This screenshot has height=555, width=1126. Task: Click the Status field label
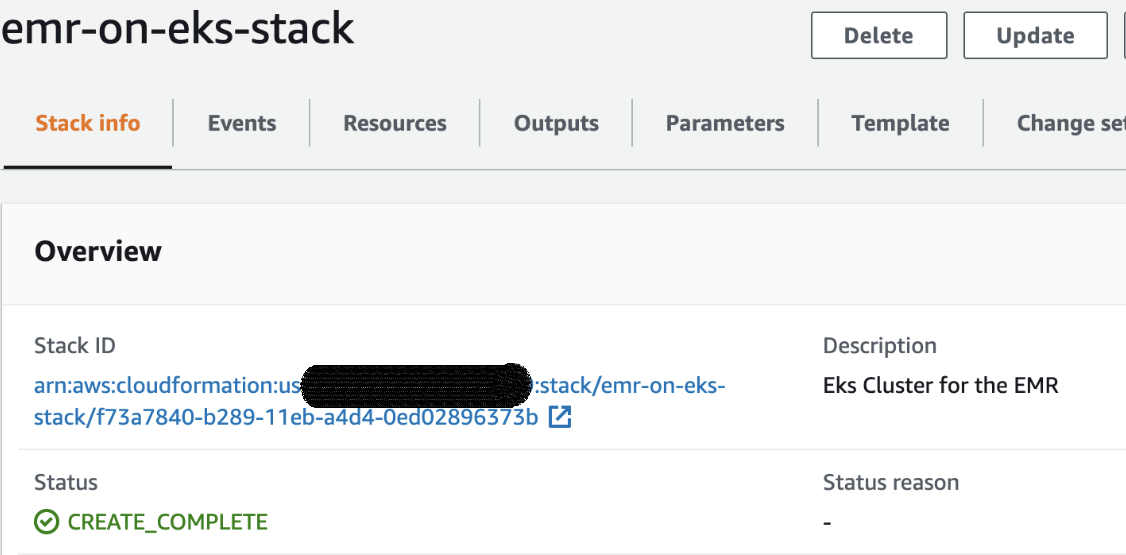point(66,483)
